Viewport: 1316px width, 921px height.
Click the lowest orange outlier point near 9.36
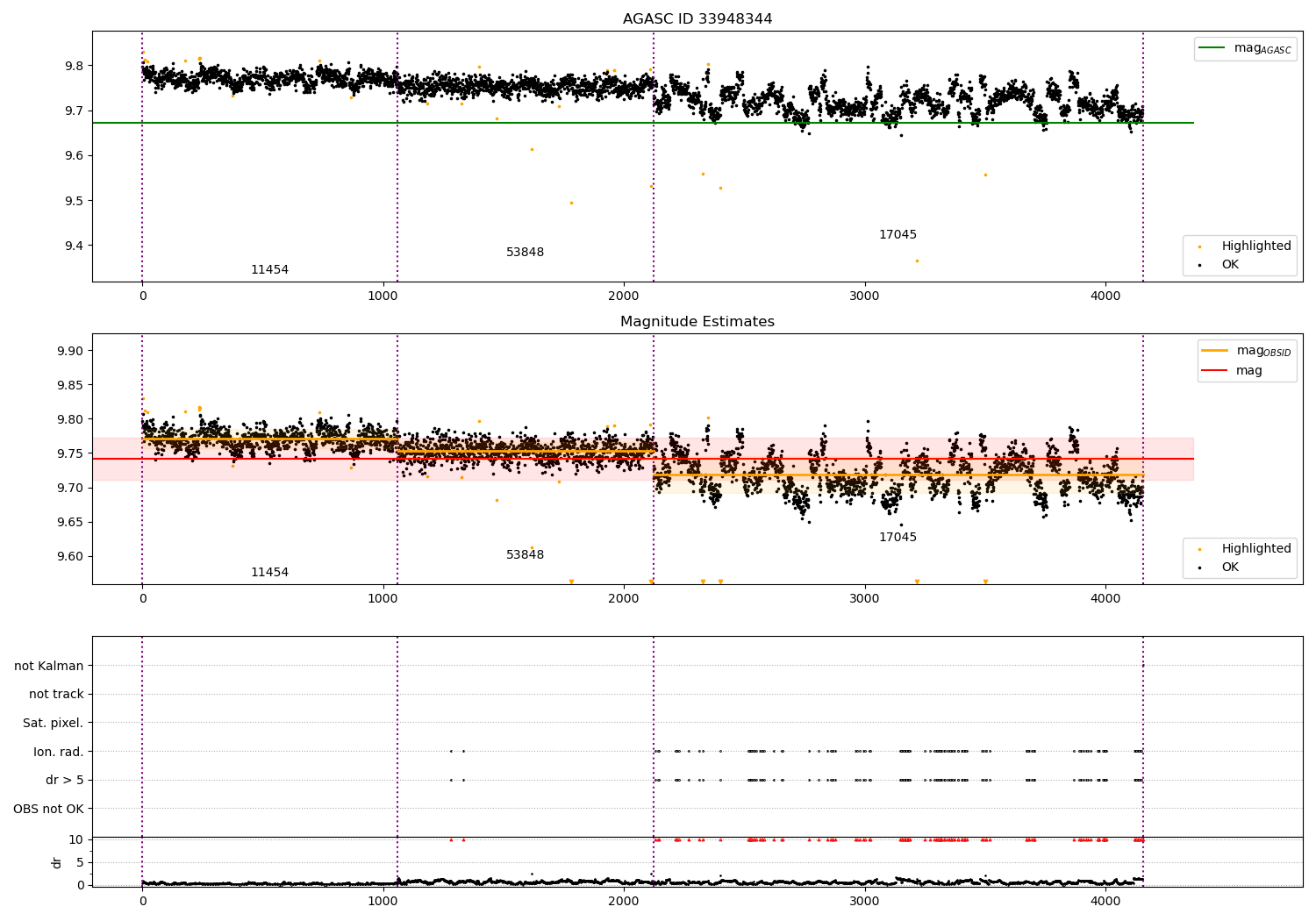917,261
